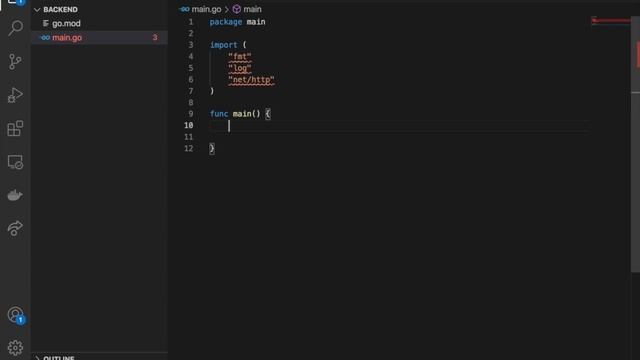
Task: Open the Run and Debug view
Action: [15, 95]
